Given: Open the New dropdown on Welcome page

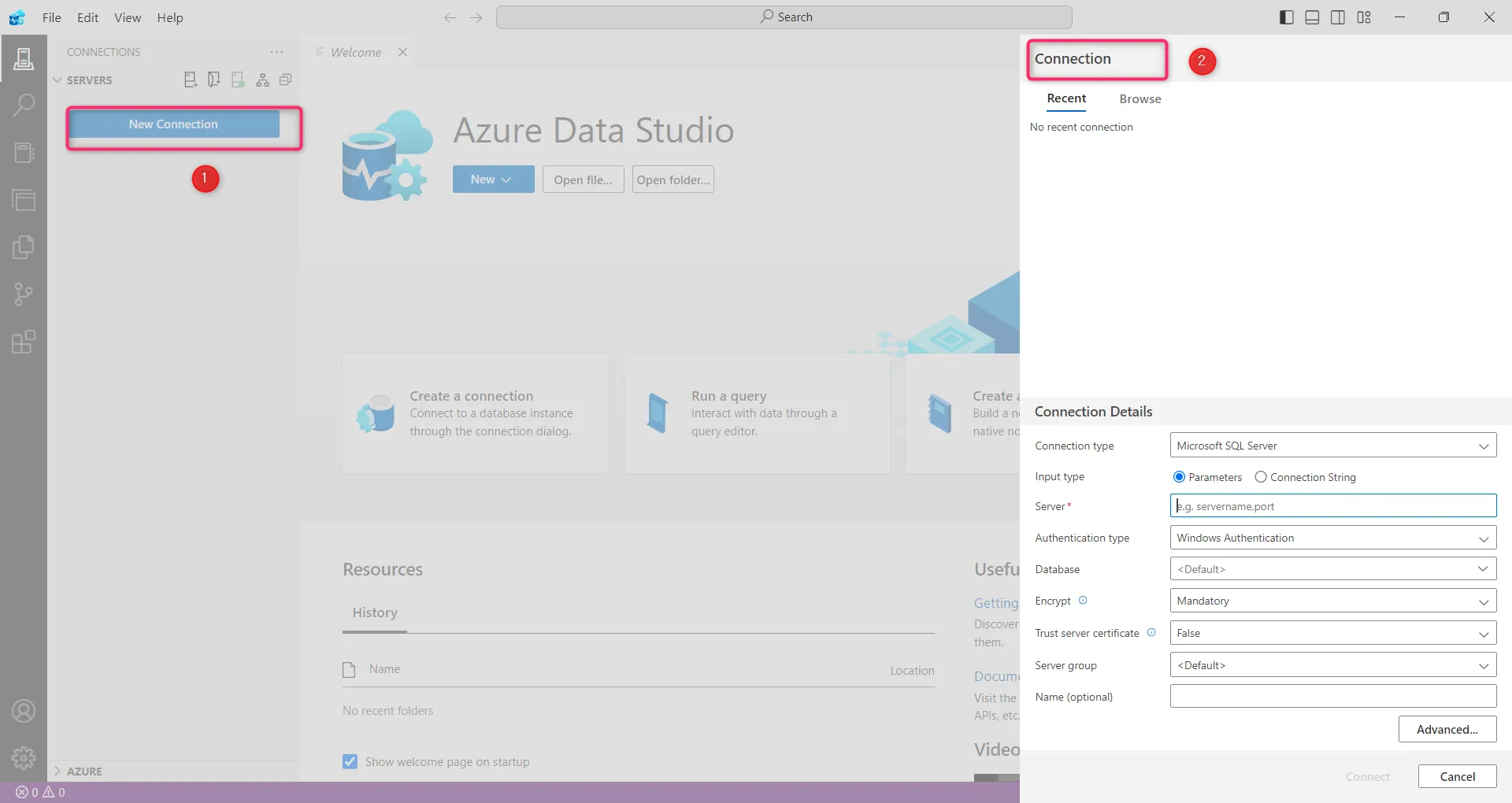Looking at the screenshot, I should pos(493,179).
